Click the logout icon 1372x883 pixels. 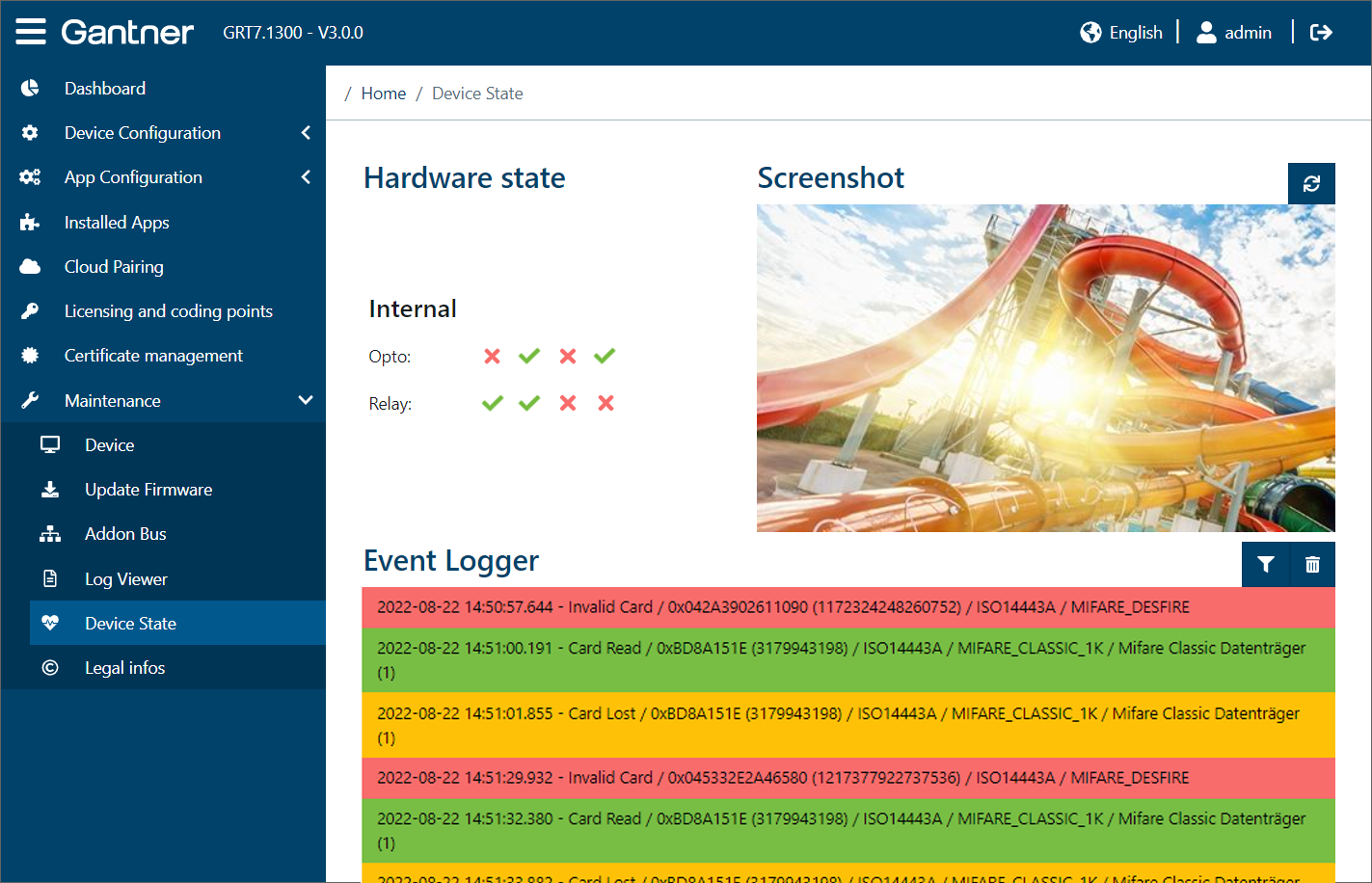(1321, 33)
